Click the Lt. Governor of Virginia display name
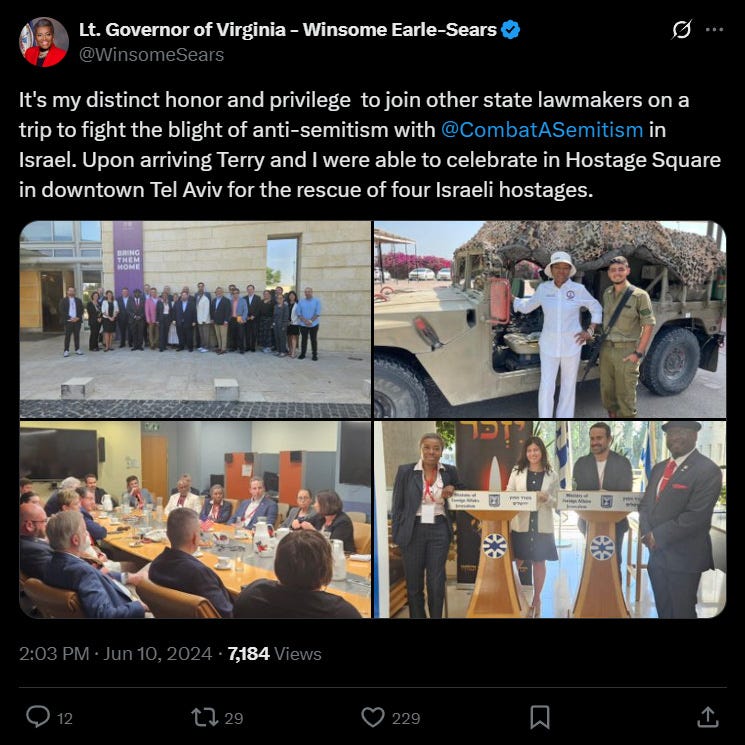Image resolution: width=745 pixels, height=745 pixels. (288, 30)
